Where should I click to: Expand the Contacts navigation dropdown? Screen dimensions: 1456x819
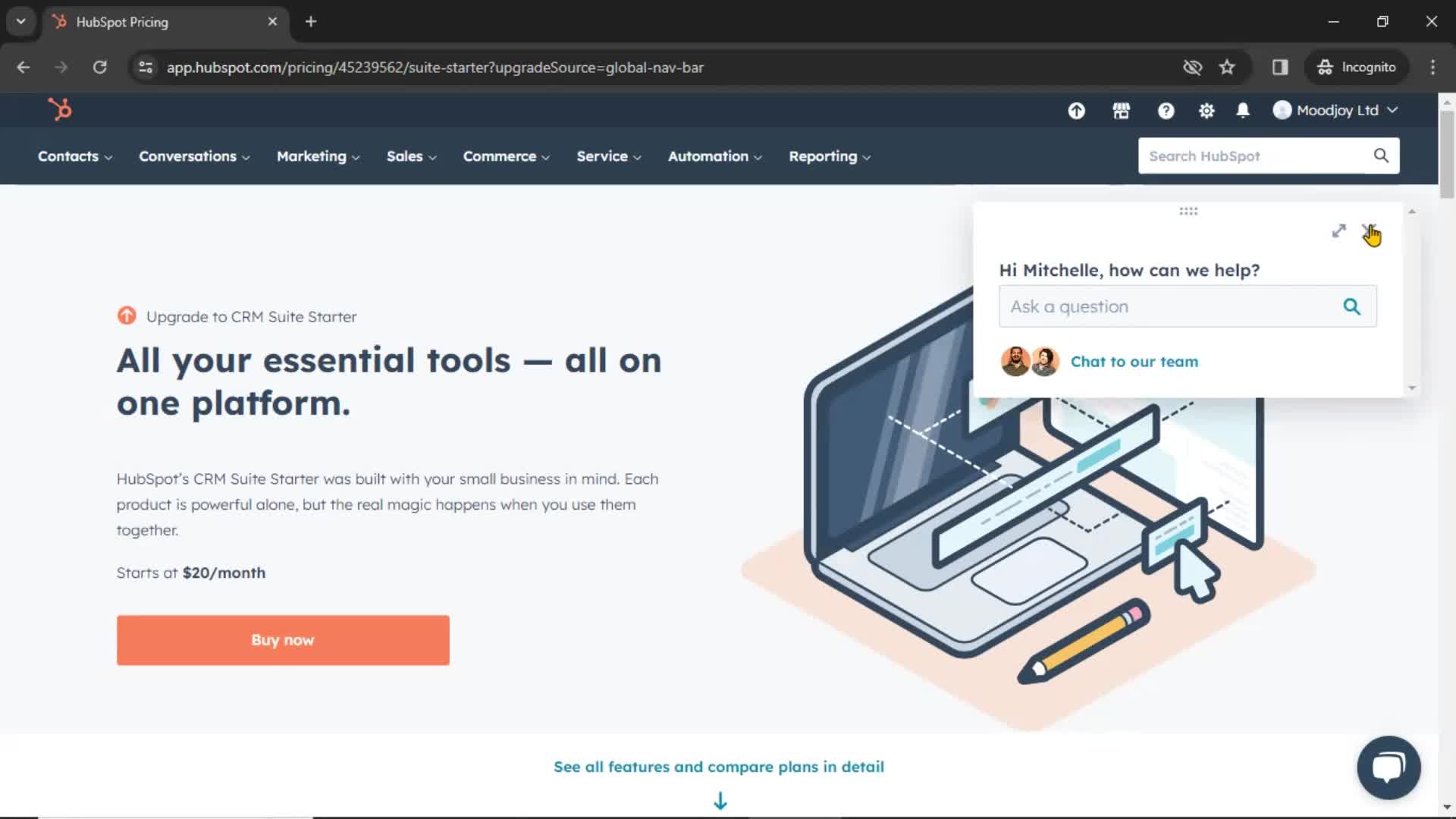tap(74, 156)
